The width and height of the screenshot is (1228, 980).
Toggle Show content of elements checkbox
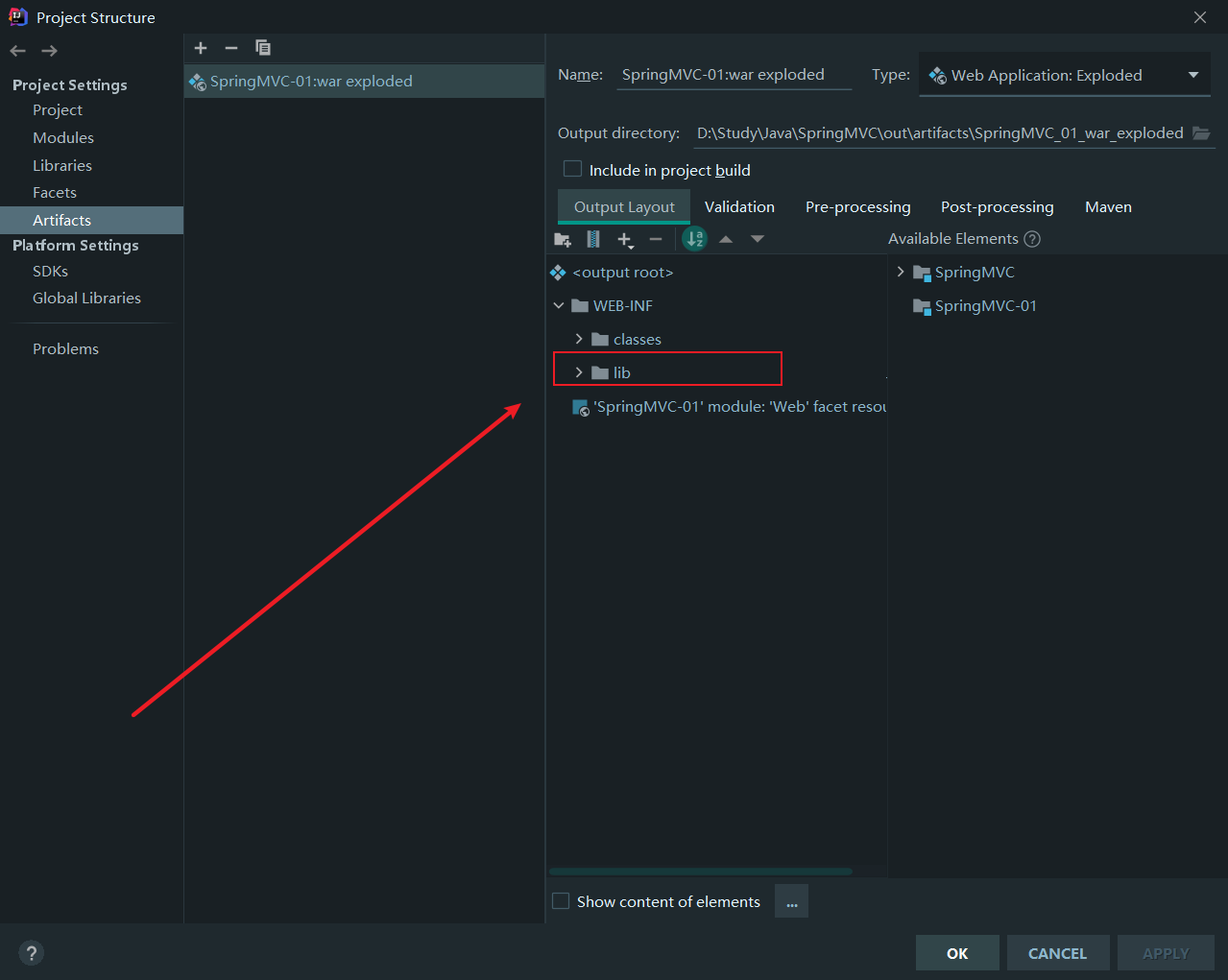tap(562, 901)
